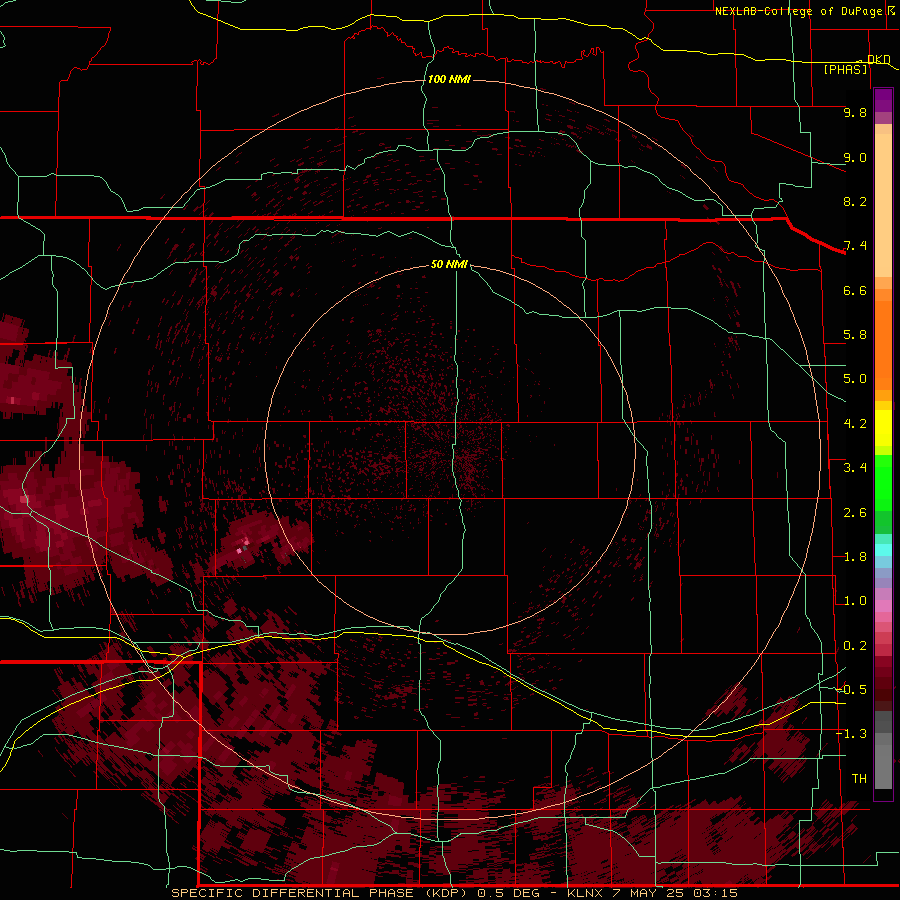Click the 7 MAY 25 date in the caption

point(649,893)
